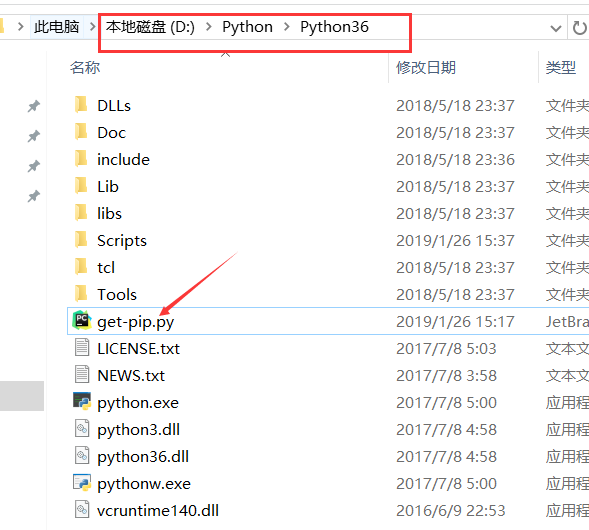Click the LICENSE.txt document icon
This screenshot has height=530, width=589.
82,347
